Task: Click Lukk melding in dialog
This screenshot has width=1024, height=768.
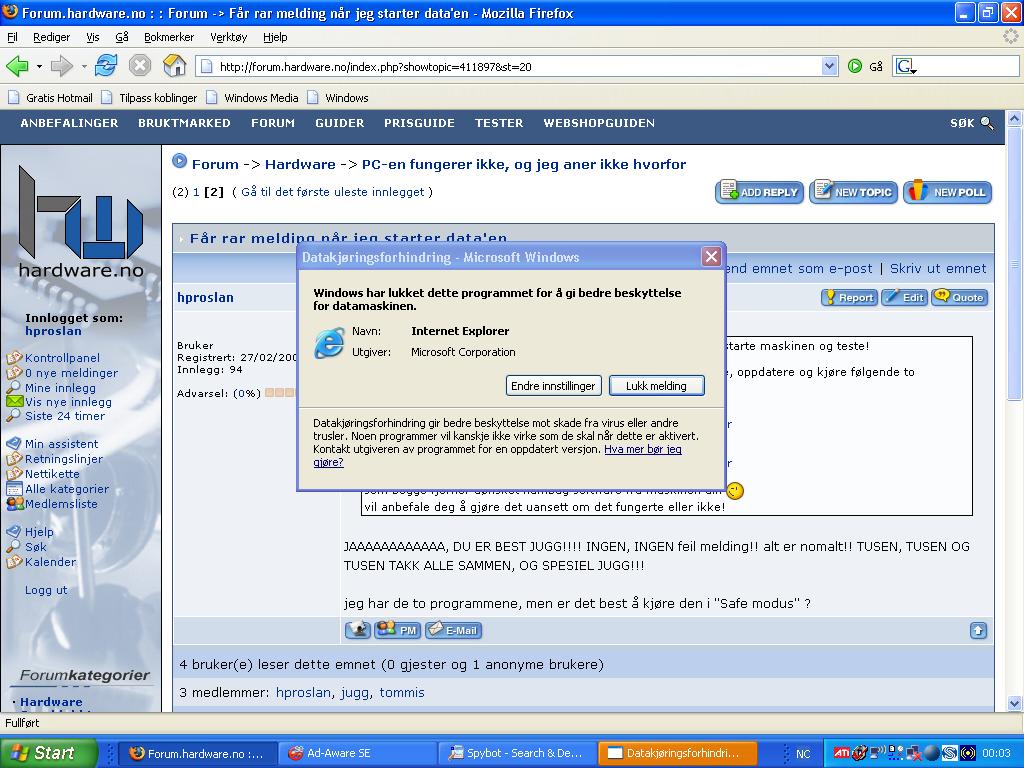Action: pos(656,386)
